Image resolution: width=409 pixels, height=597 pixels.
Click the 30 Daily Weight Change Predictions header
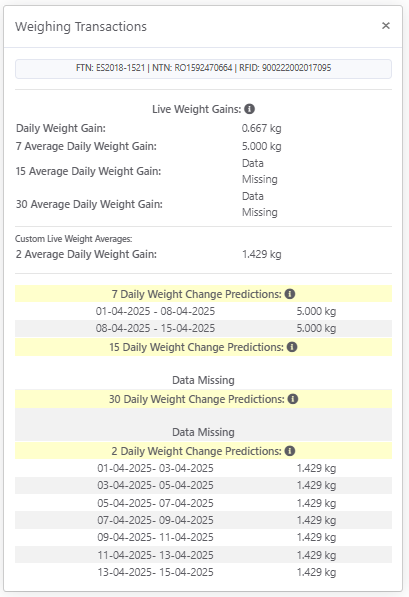pos(203,399)
